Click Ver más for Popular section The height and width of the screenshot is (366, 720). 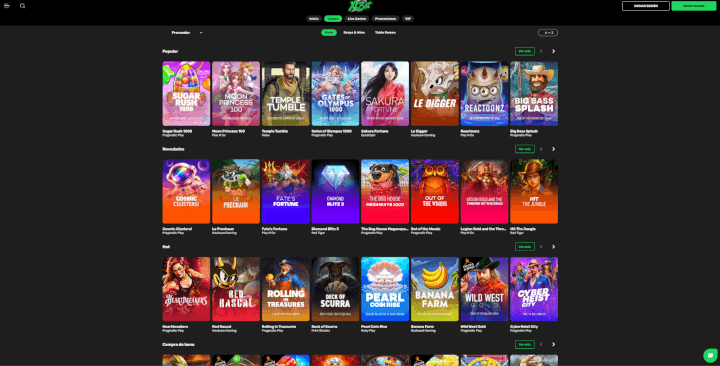[524, 51]
